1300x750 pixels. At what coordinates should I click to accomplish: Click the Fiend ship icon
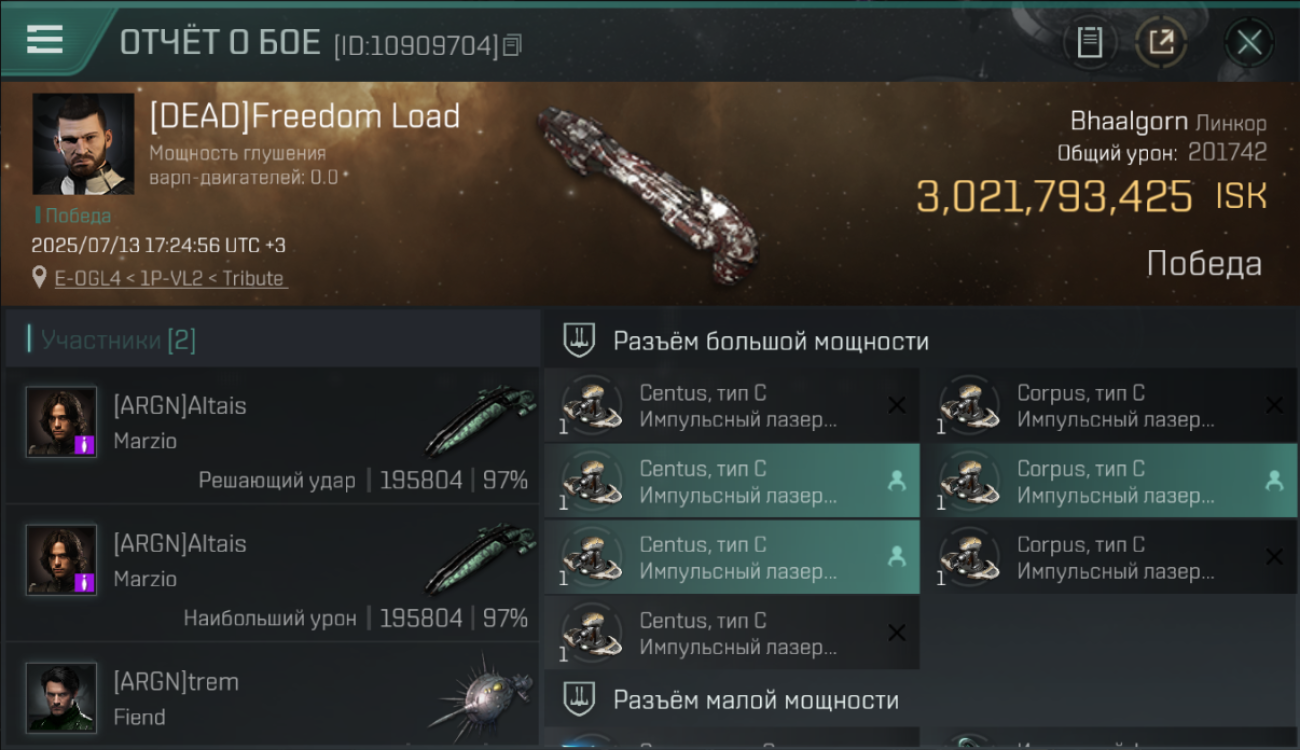(x=484, y=697)
